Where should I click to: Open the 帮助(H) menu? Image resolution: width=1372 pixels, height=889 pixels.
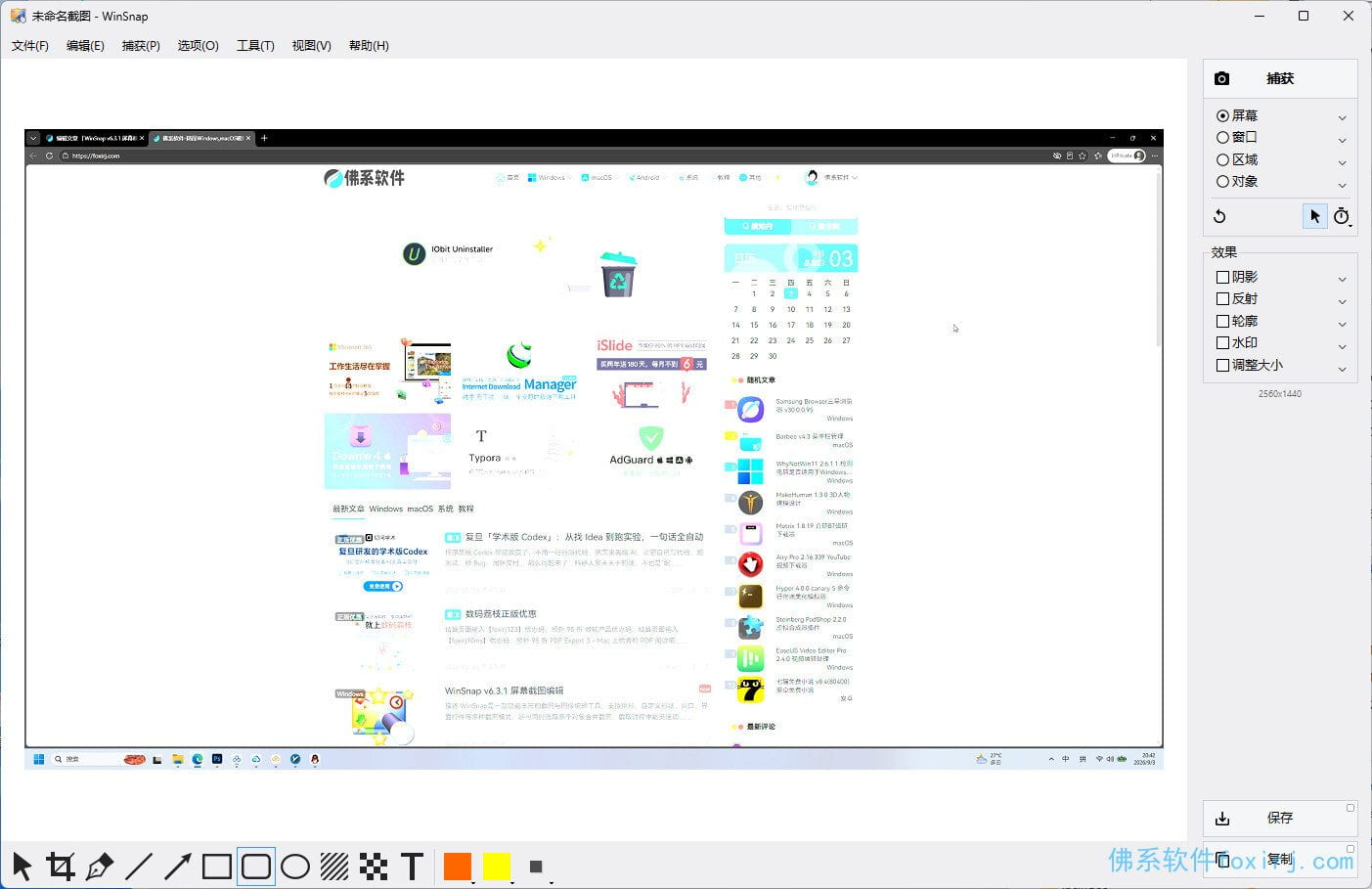coord(369,46)
